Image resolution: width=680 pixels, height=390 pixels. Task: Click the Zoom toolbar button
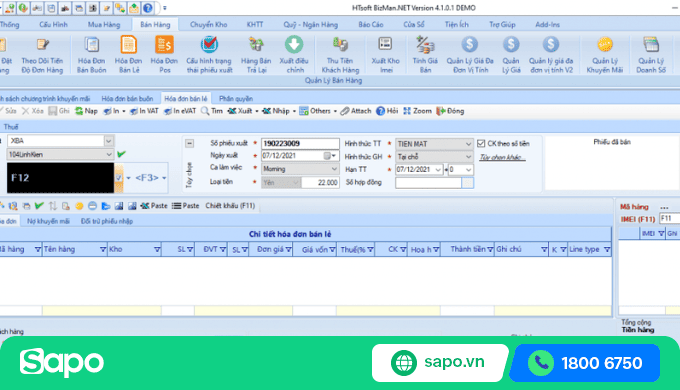(x=417, y=111)
